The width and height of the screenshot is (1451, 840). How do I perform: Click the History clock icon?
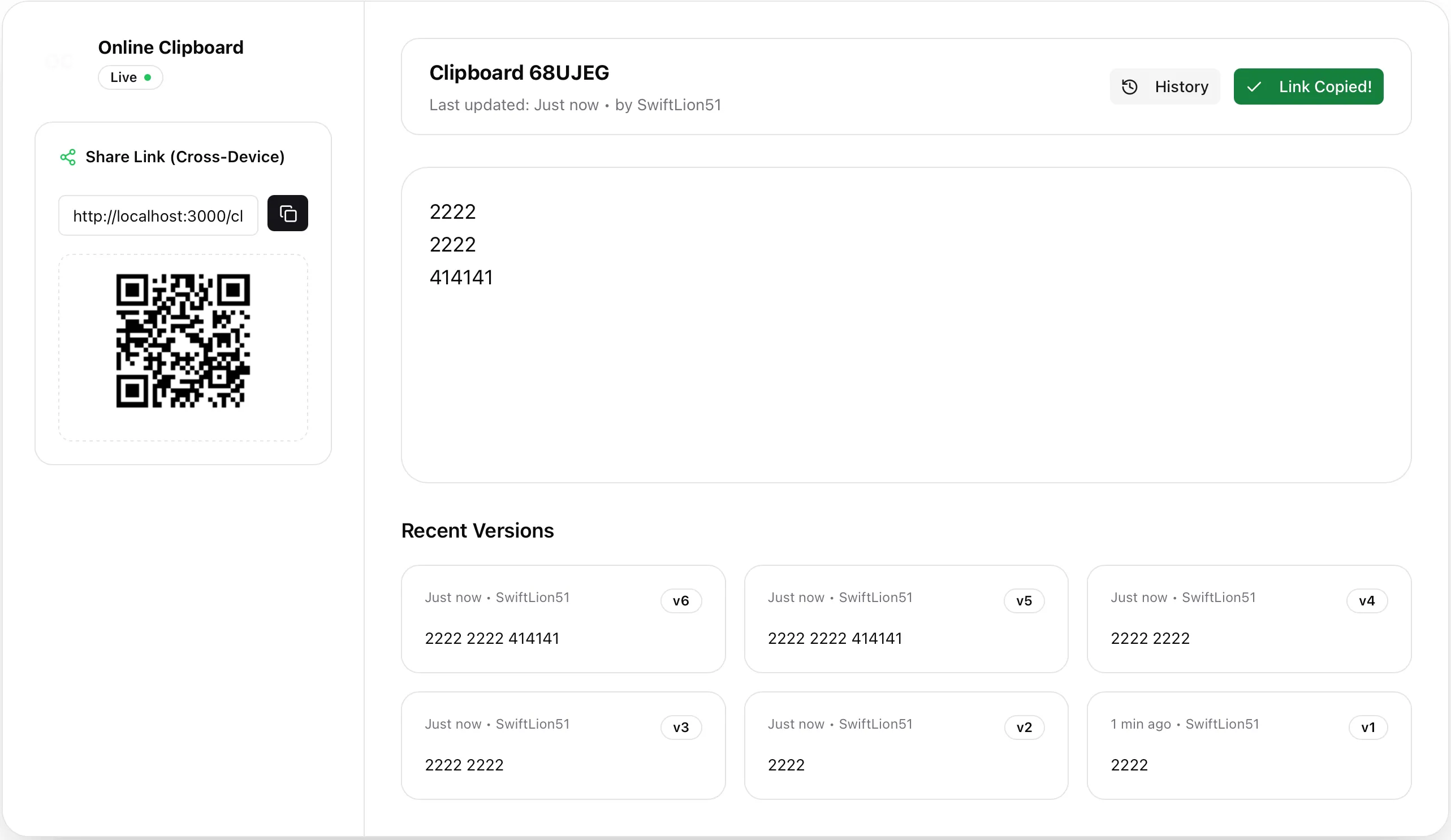1129,87
